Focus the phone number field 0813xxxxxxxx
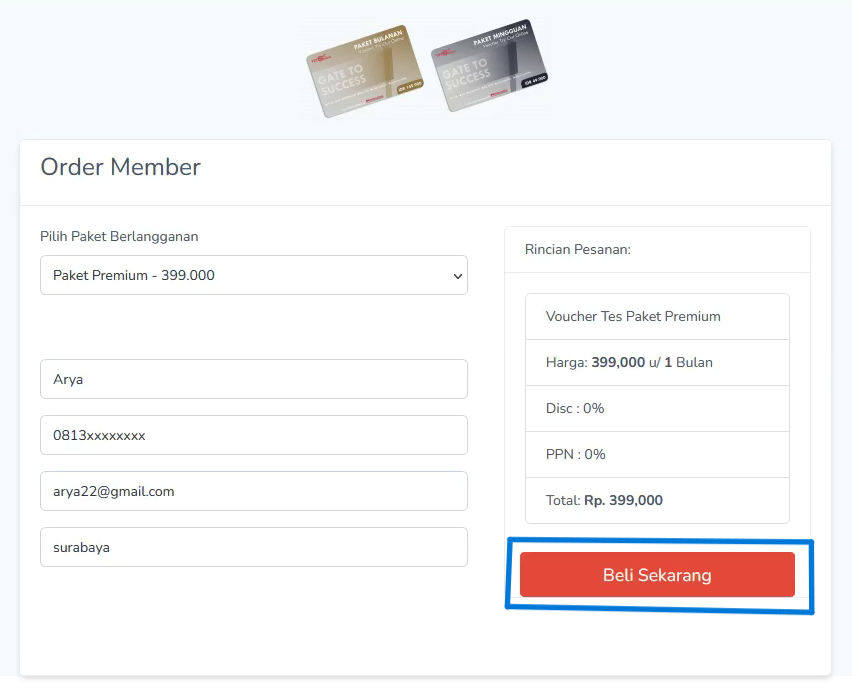The height and width of the screenshot is (697, 852). 253,436
